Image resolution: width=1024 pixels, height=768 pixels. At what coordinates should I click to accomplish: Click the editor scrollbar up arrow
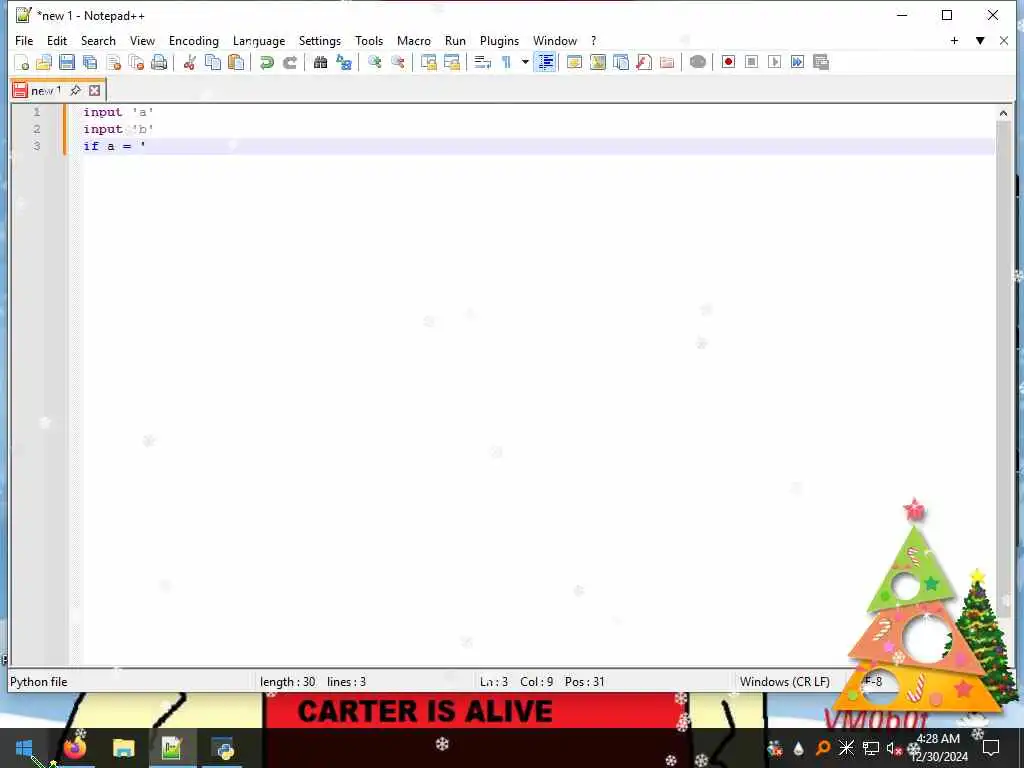[x=1003, y=113]
